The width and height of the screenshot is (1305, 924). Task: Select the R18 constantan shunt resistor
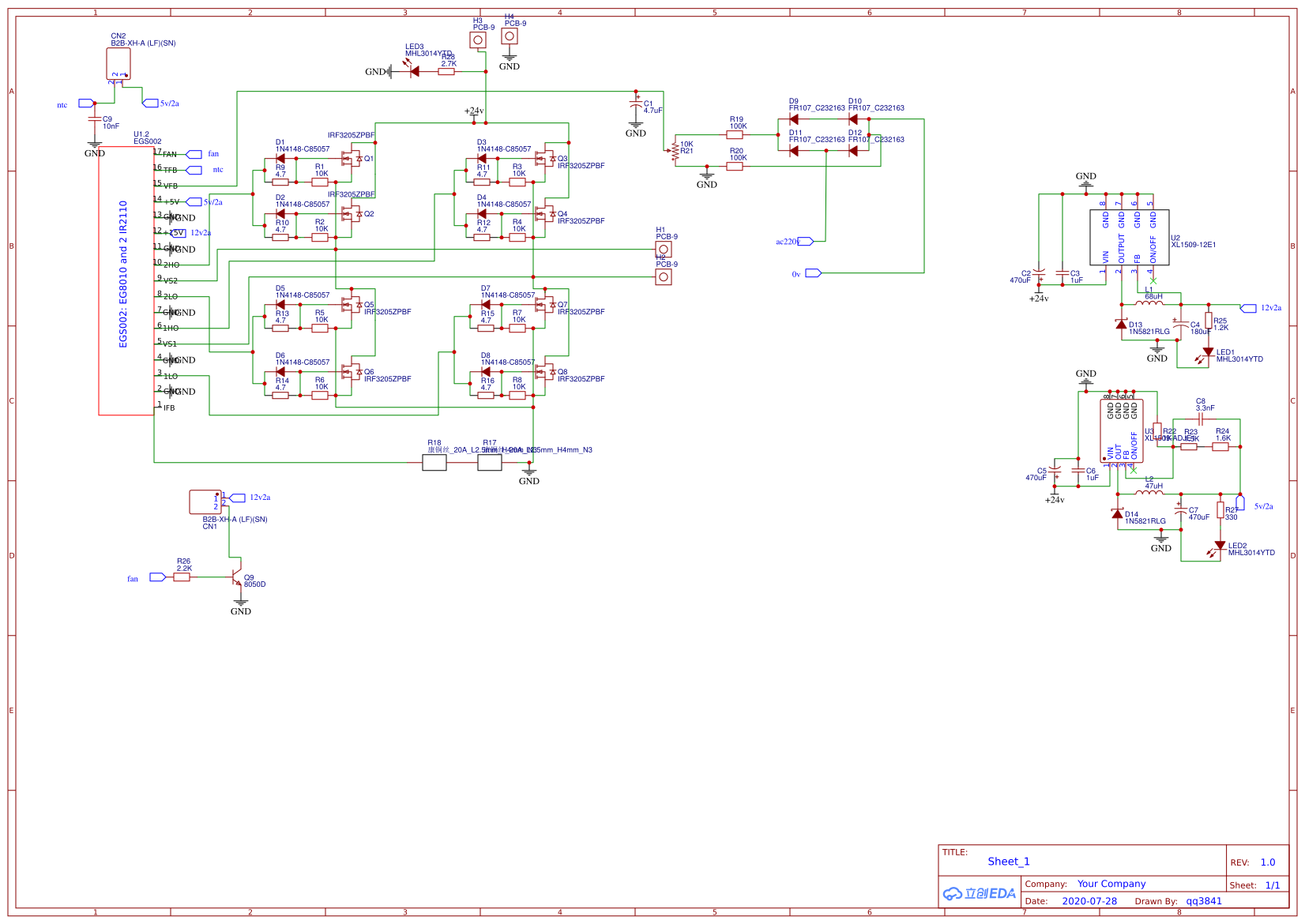pos(434,463)
